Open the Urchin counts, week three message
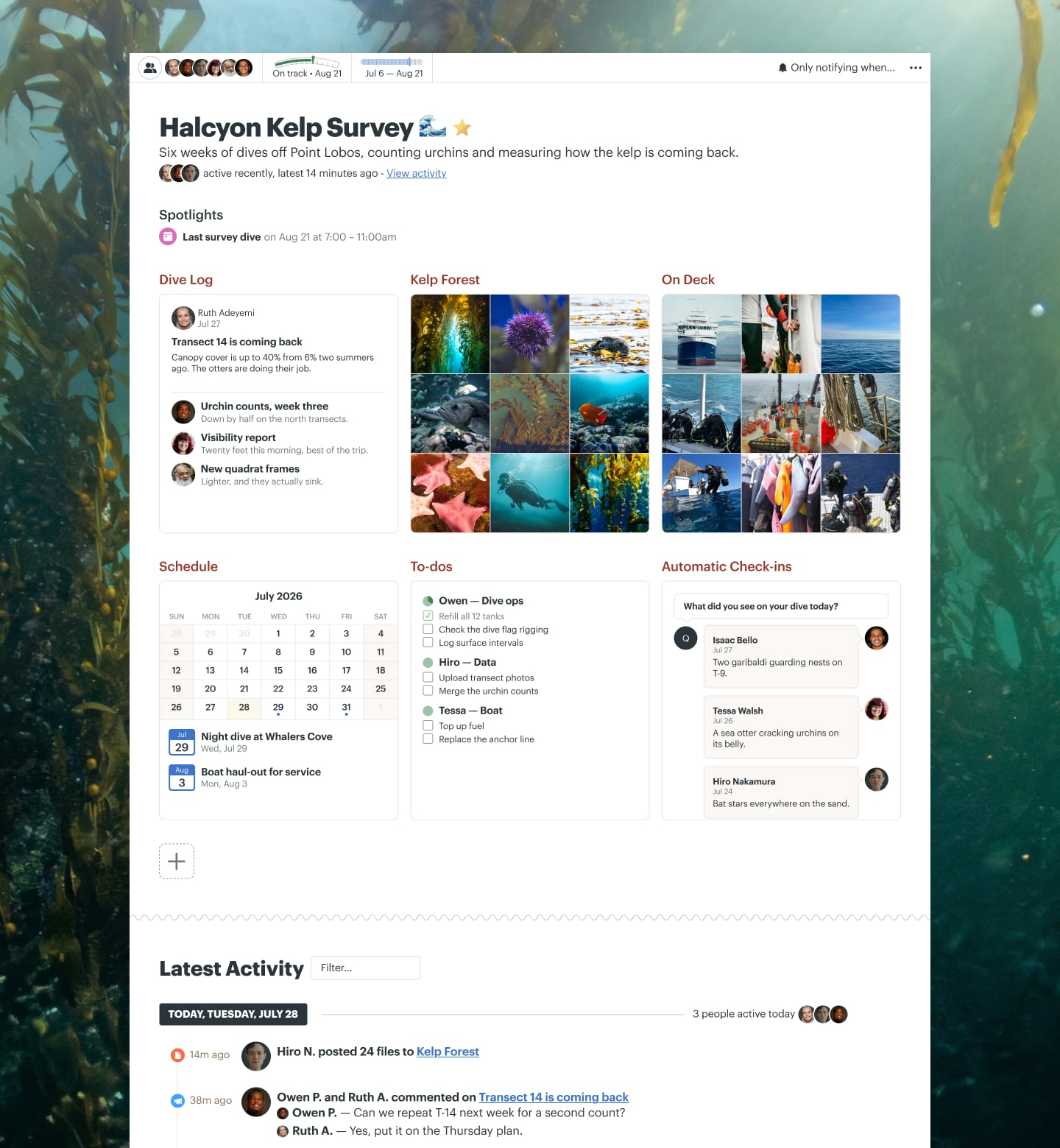Viewport: 1060px width, 1148px height. (x=264, y=406)
